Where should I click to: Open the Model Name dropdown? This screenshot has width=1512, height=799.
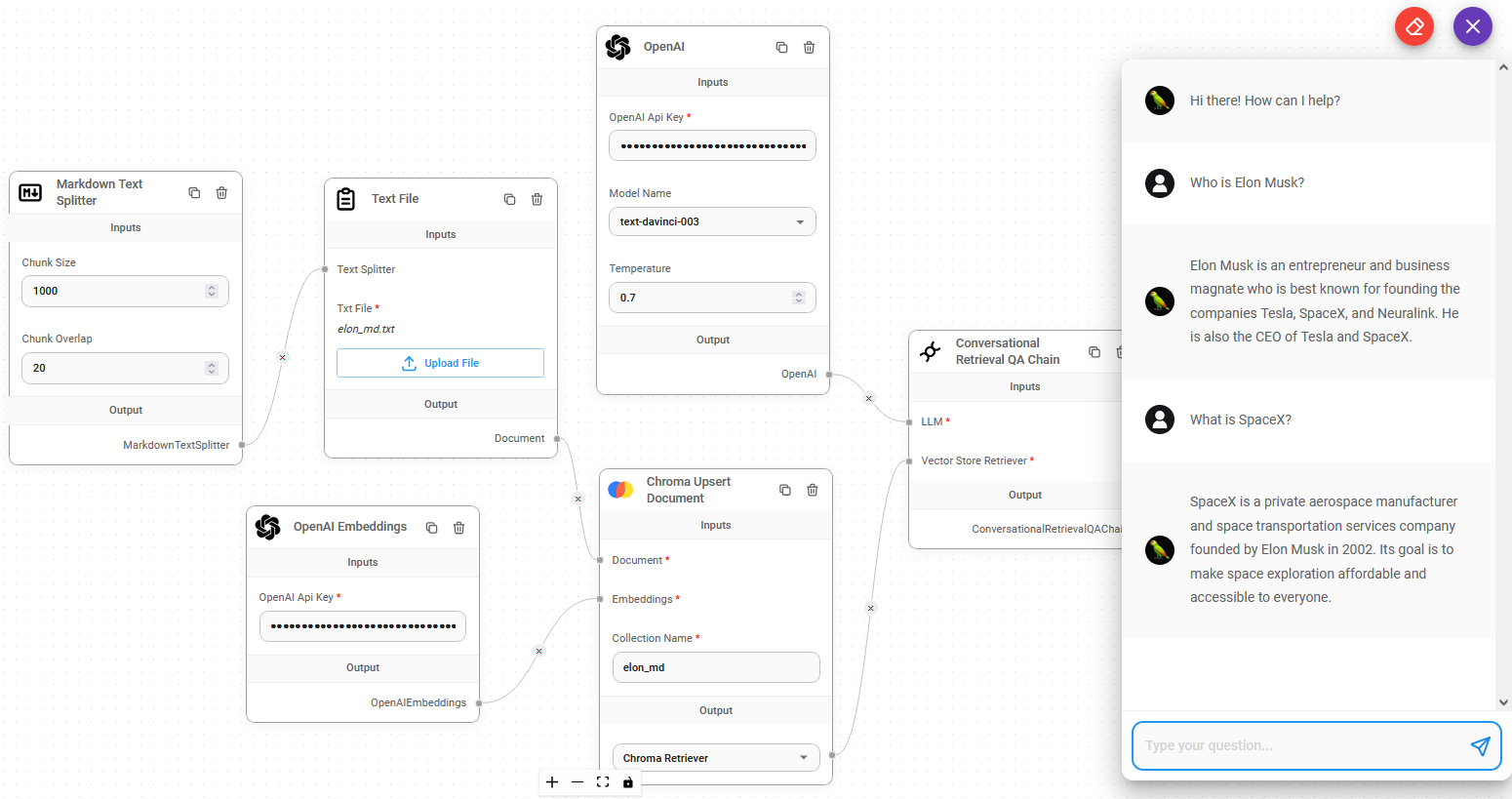tap(712, 221)
